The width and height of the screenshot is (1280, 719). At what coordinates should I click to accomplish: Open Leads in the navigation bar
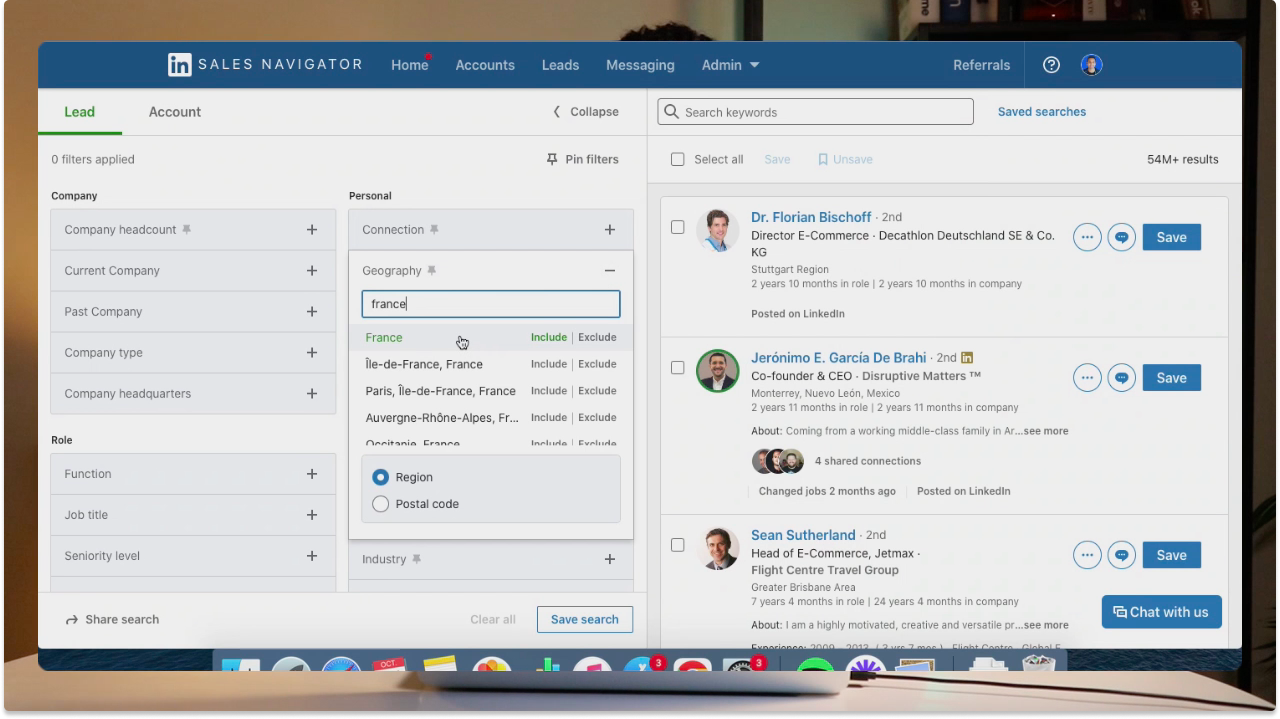tap(560, 65)
